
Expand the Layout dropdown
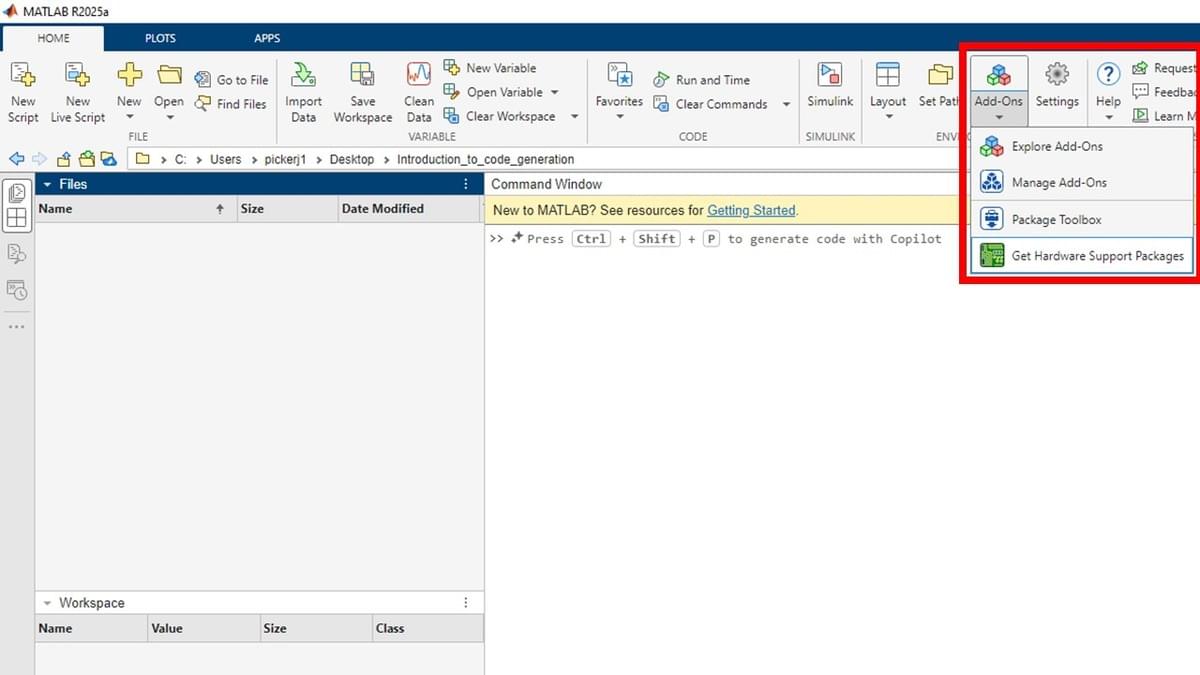click(x=888, y=117)
